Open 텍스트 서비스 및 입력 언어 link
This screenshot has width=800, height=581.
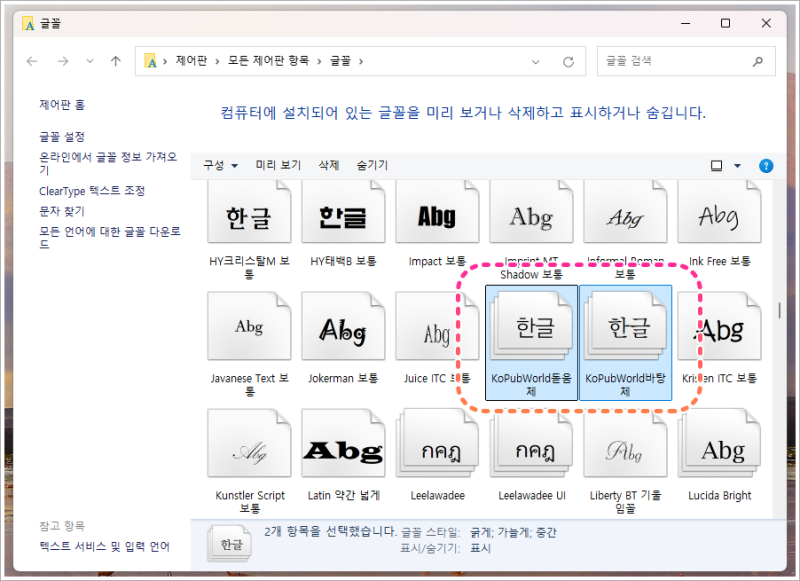click(104, 546)
